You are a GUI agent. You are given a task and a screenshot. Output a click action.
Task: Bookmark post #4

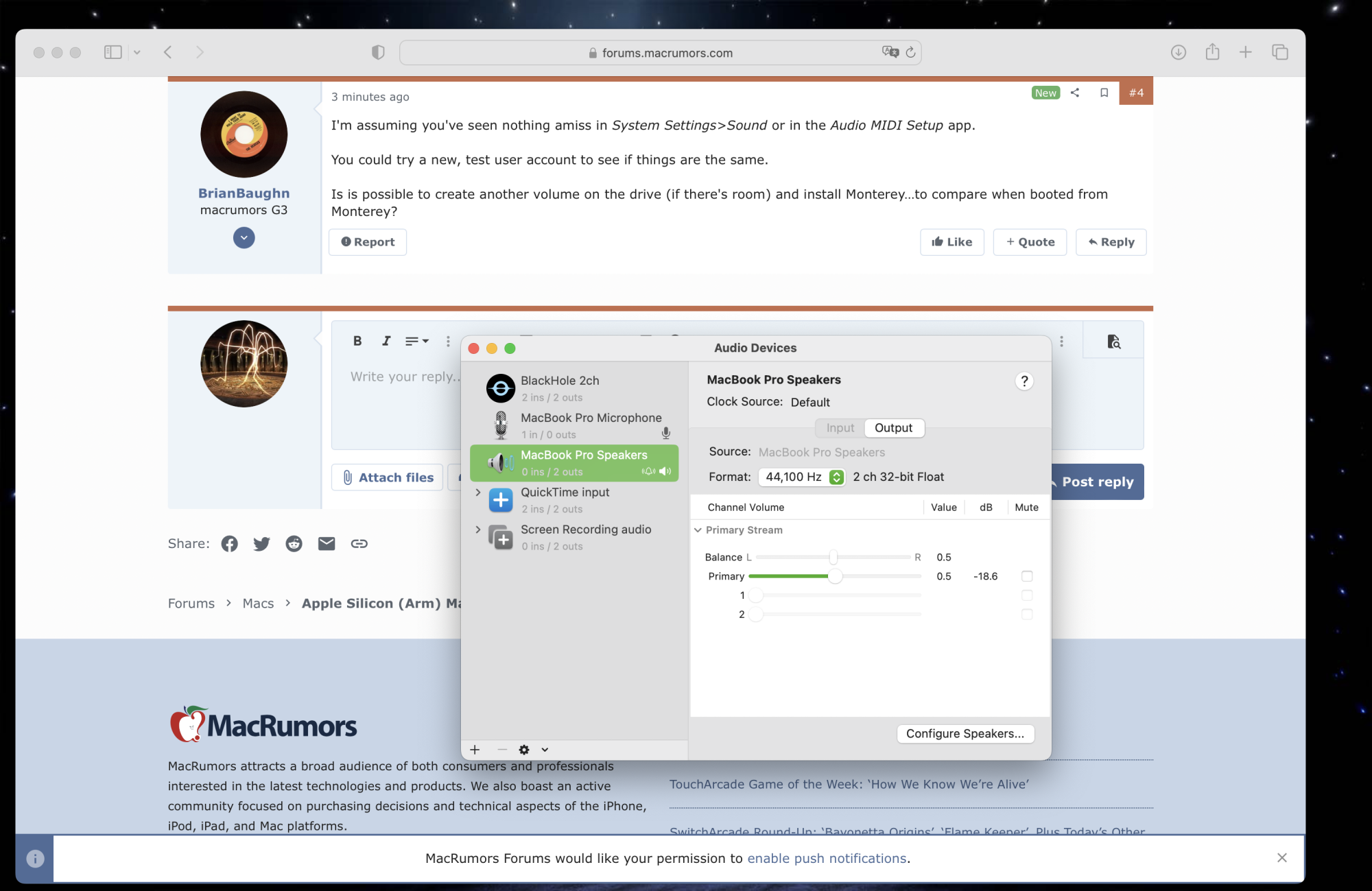1104,93
